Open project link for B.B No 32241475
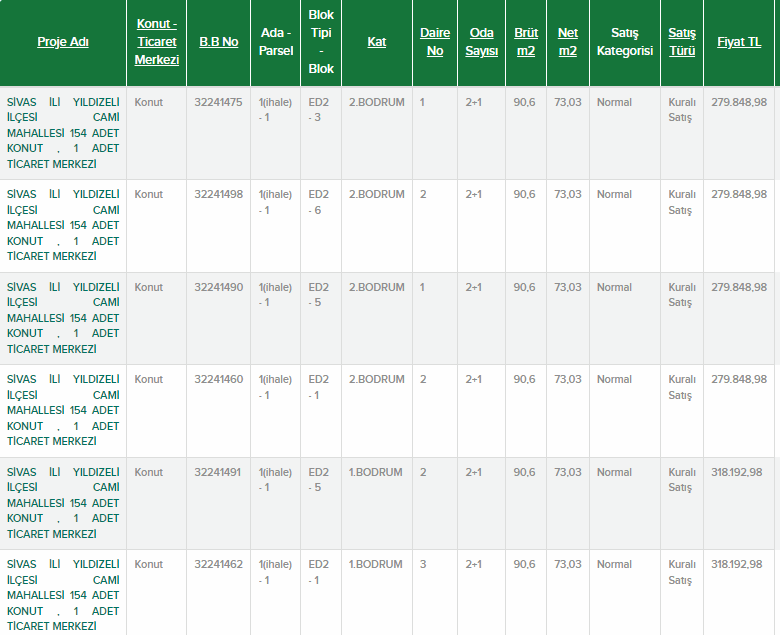Viewport: 780px width, 635px height. click(63, 133)
